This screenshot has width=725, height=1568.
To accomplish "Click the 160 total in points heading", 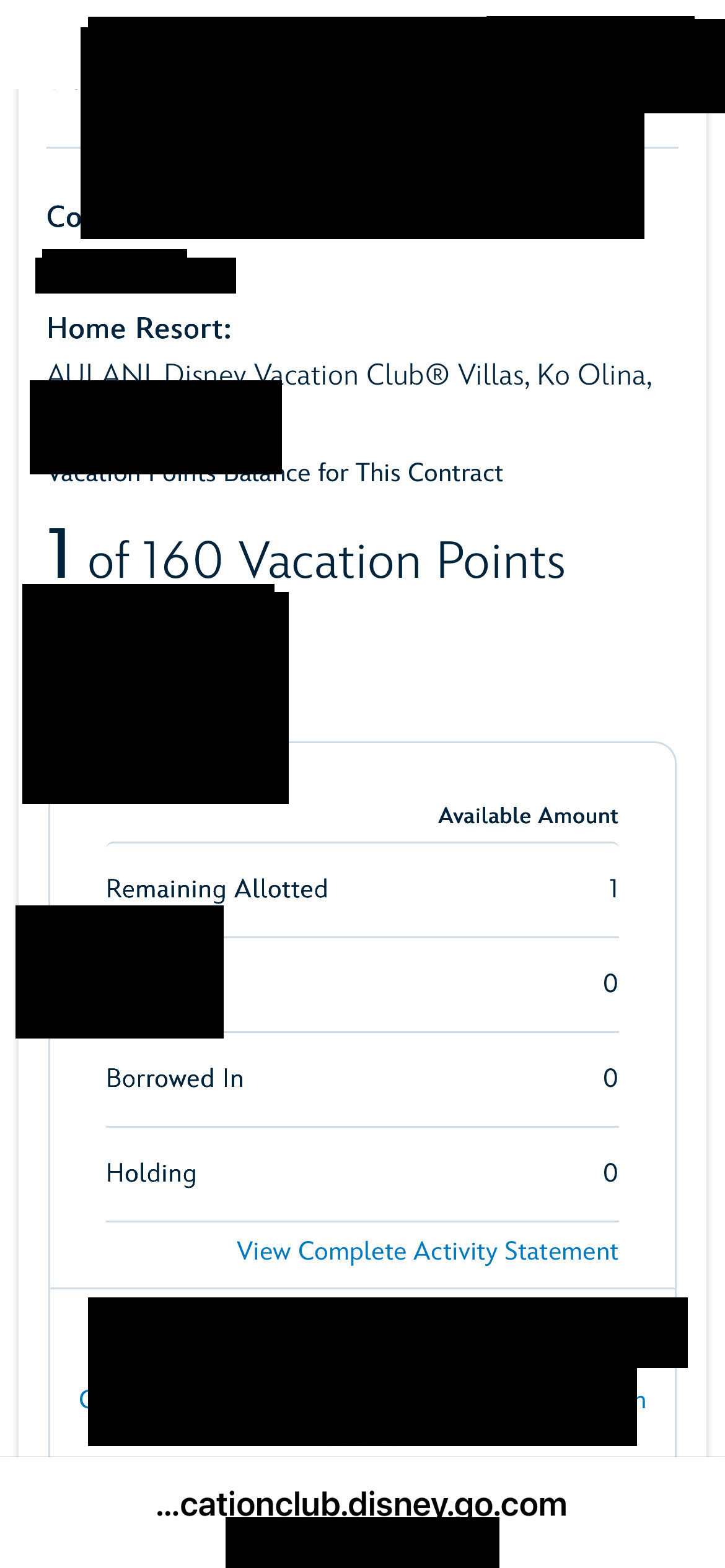I will [183, 560].
